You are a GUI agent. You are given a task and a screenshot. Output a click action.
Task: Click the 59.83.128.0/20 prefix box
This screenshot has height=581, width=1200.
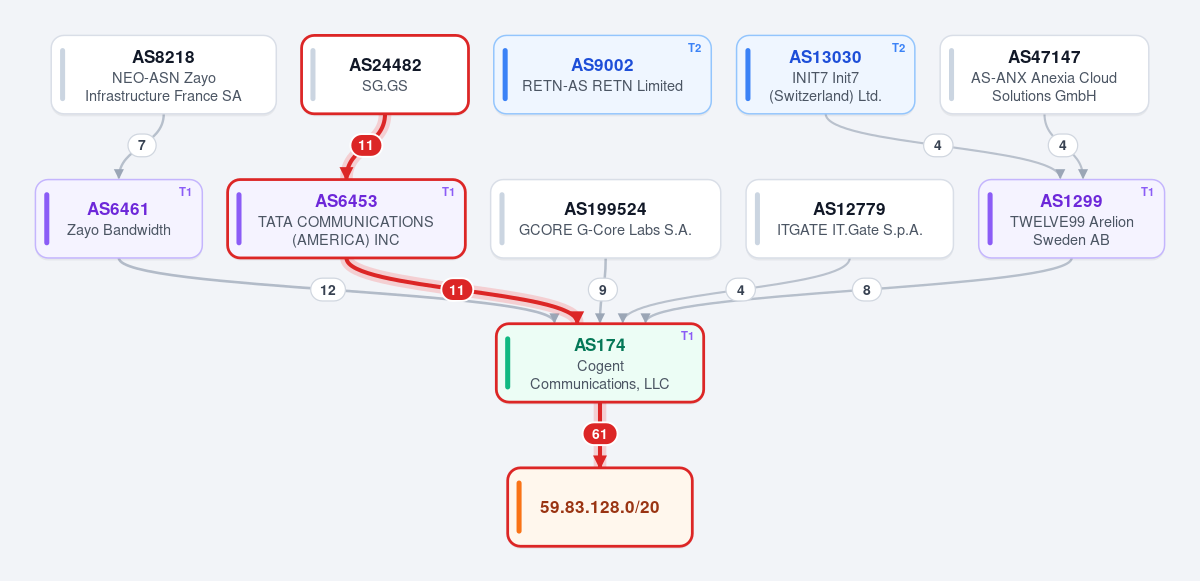(600, 507)
